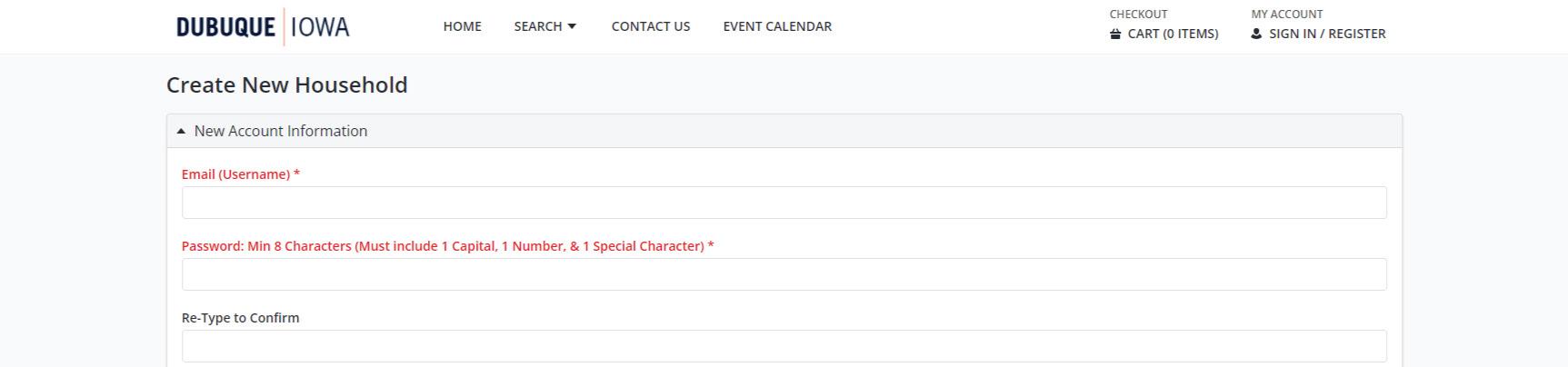The width and height of the screenshot is (1568, 367).
Task: Click the Dubuque Iowa logo
Action: [x=263, y=26]
